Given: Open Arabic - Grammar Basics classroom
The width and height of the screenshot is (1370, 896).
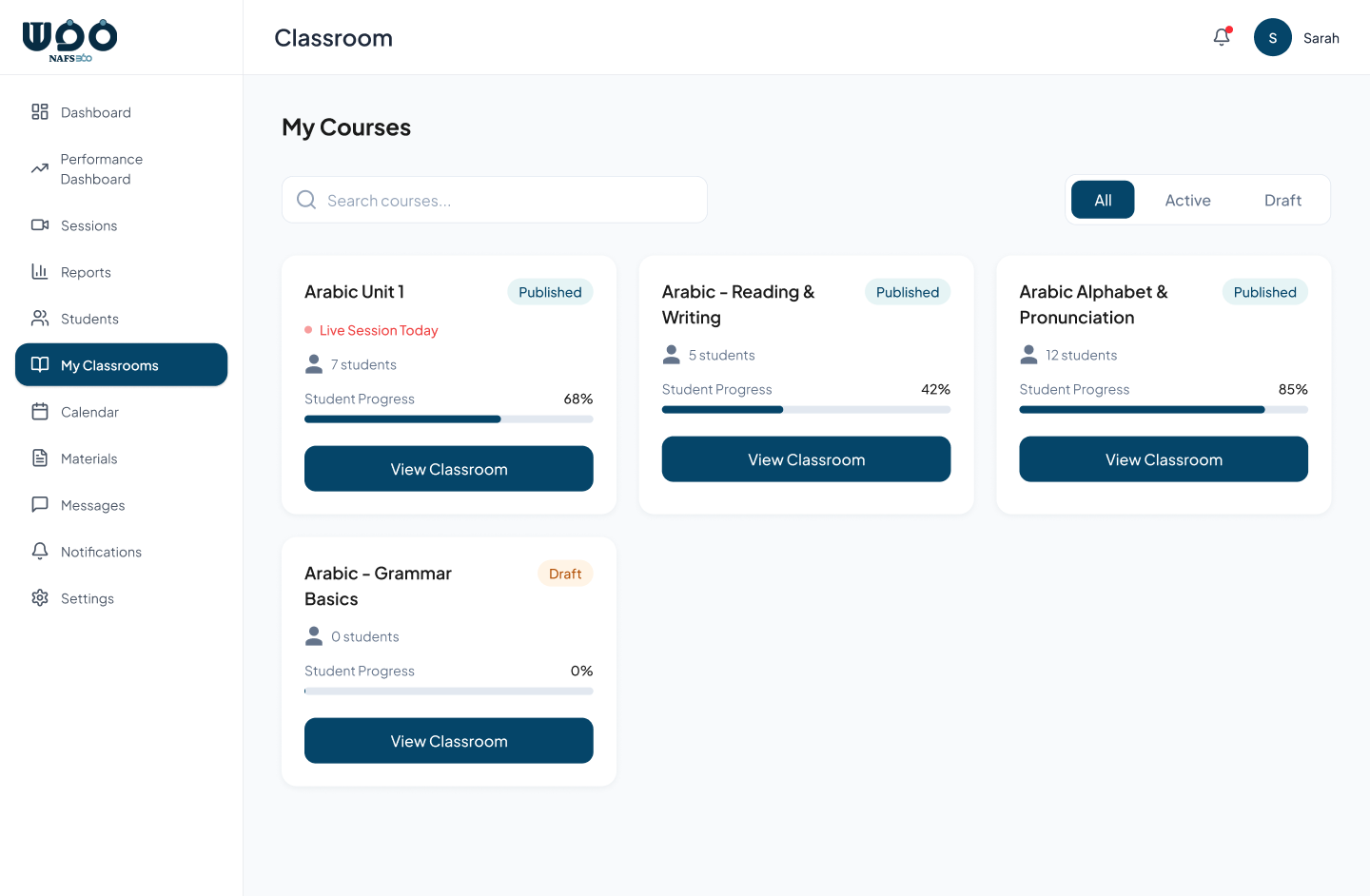Looking at the screenshot, I should point(448,740).
